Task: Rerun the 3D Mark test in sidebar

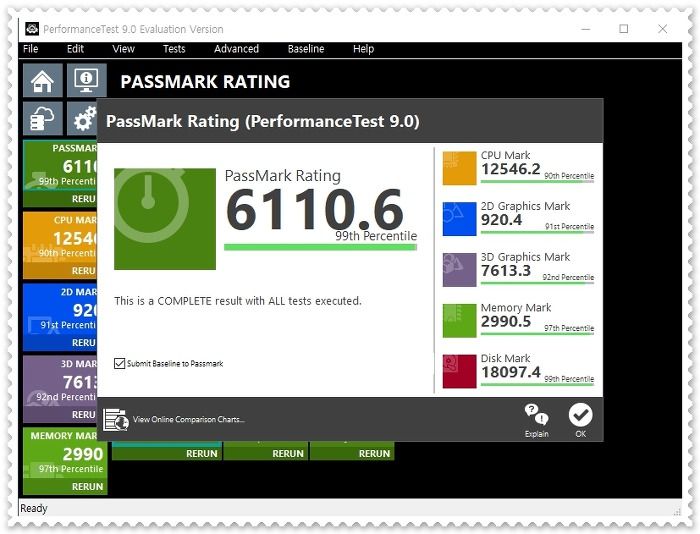Action: tap(60, 414)
